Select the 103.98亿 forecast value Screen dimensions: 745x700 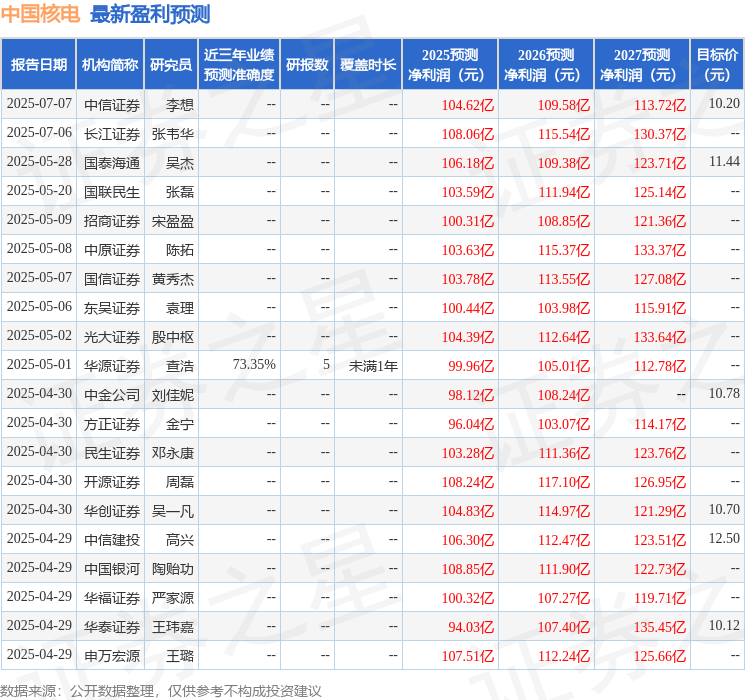[564, 308]
